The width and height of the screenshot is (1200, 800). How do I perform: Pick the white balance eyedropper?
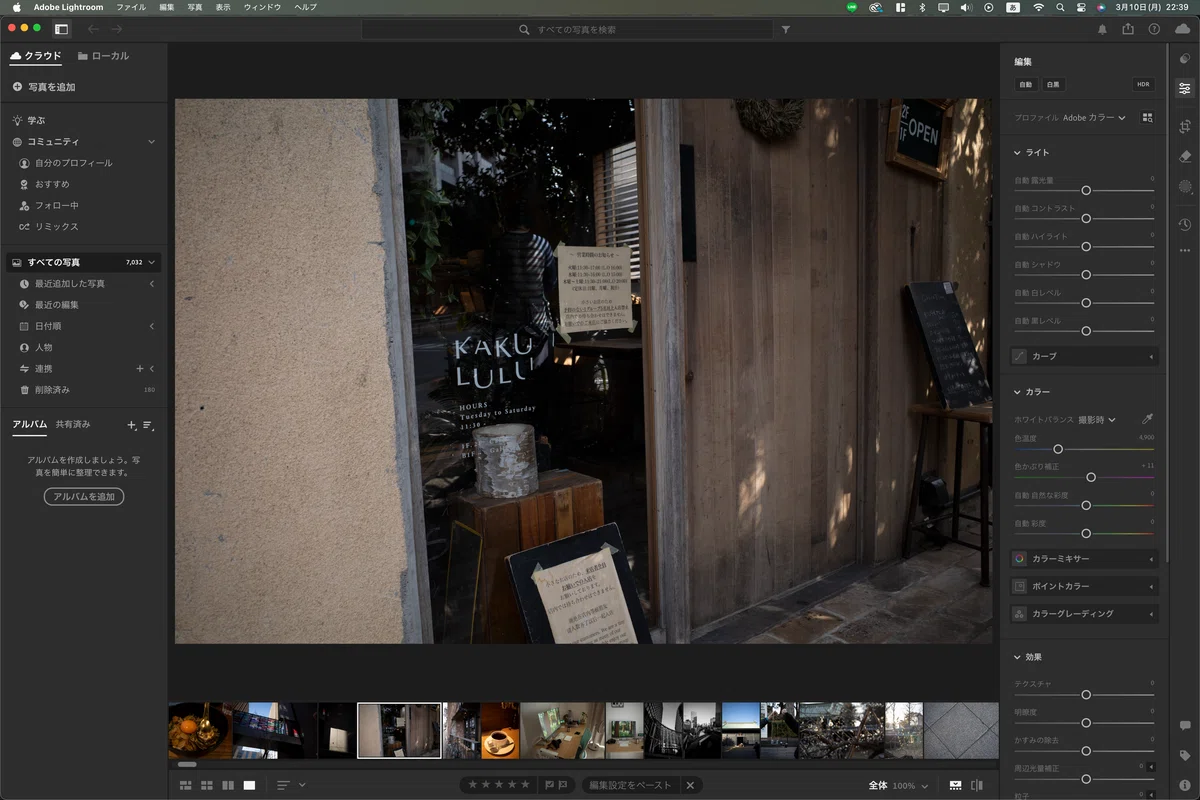click(1147, 419)
